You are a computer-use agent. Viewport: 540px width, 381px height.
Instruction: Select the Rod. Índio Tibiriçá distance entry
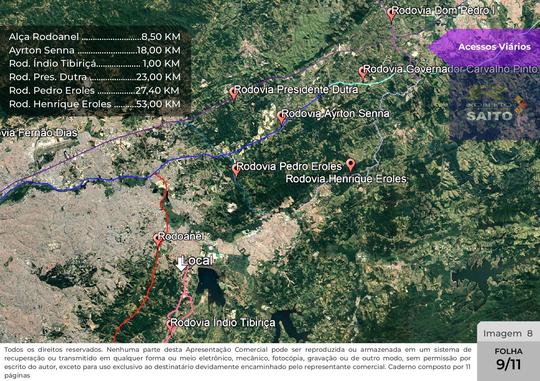coord(94,64)
